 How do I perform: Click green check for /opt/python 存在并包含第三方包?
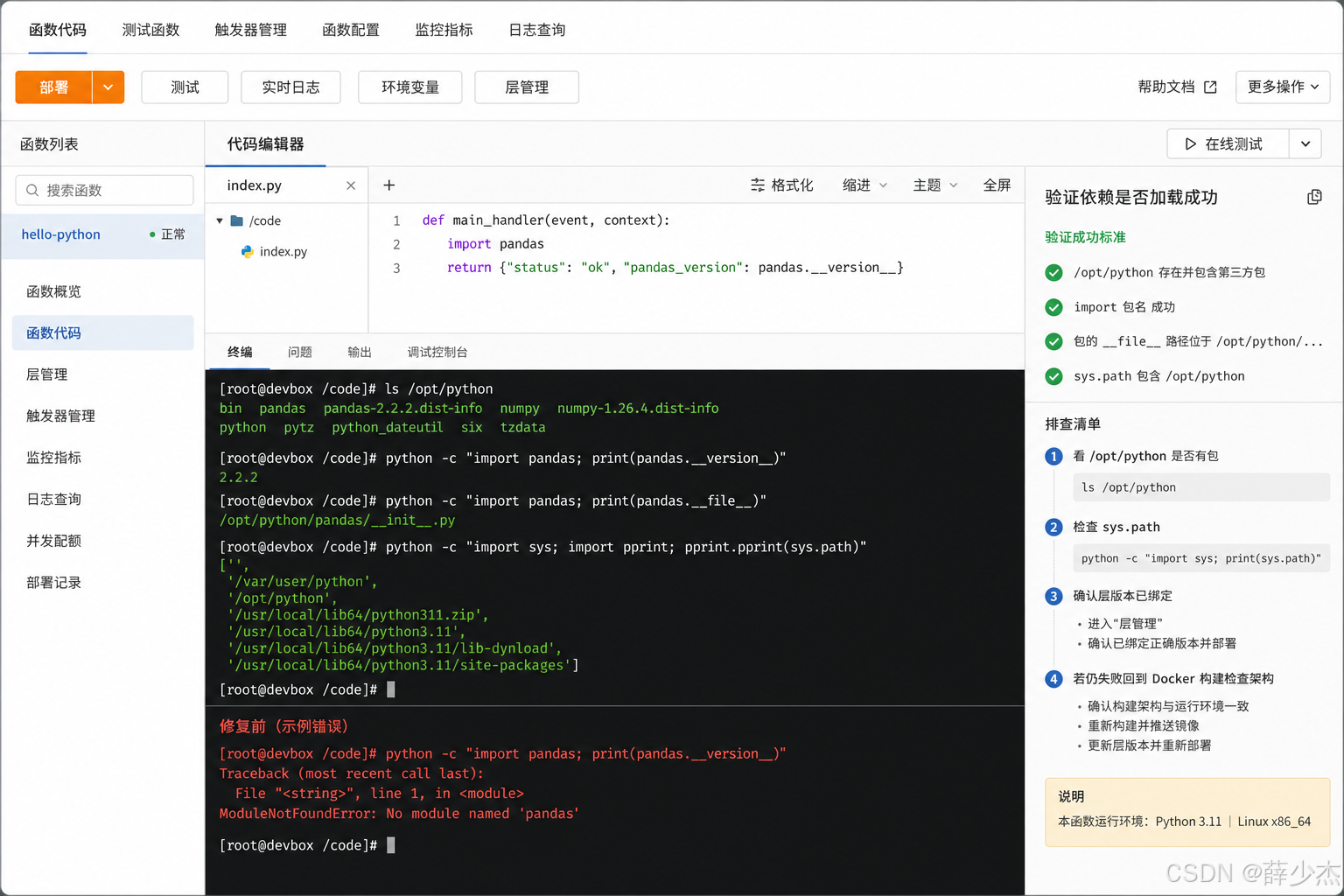[x=1054, y=272]
